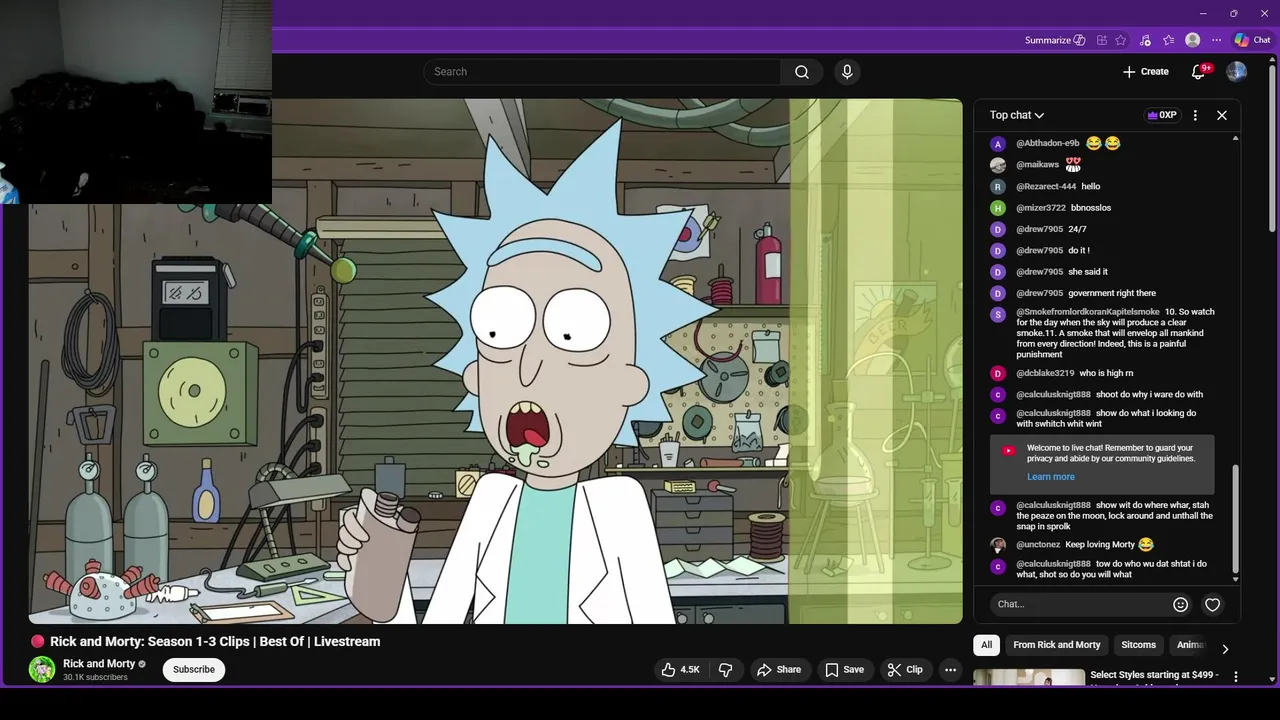Click the avatar of @unctonez in chat
Image resolution: width=1280 pixels, height=720 pixels.
pyautogui.click(x=997, y=545)
